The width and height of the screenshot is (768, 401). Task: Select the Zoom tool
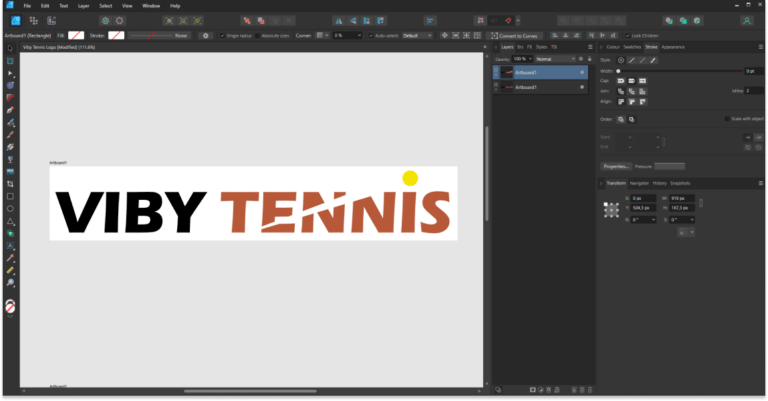point(10,283)
